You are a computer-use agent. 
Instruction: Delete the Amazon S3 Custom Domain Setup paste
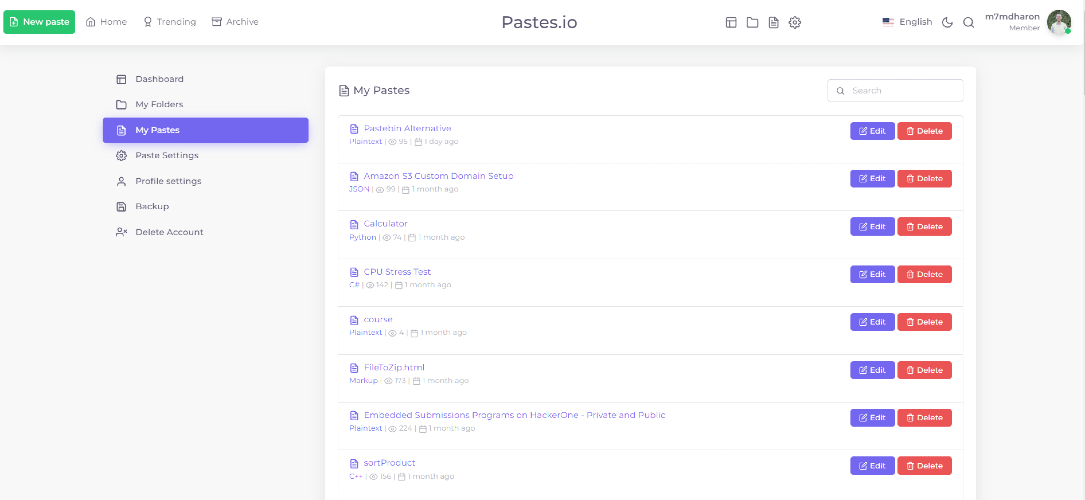(x=924, y=178)
